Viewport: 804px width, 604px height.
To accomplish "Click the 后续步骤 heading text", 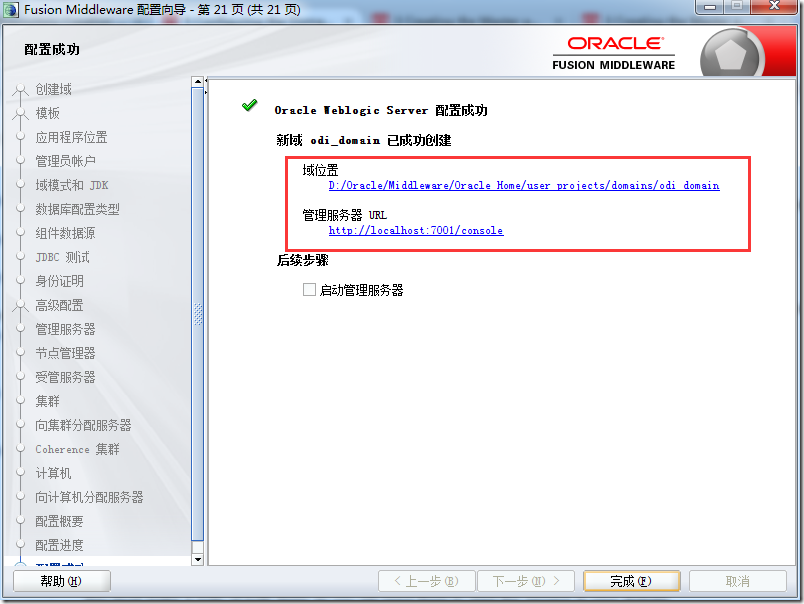I will pyautogui.click(x=303, y=260).
